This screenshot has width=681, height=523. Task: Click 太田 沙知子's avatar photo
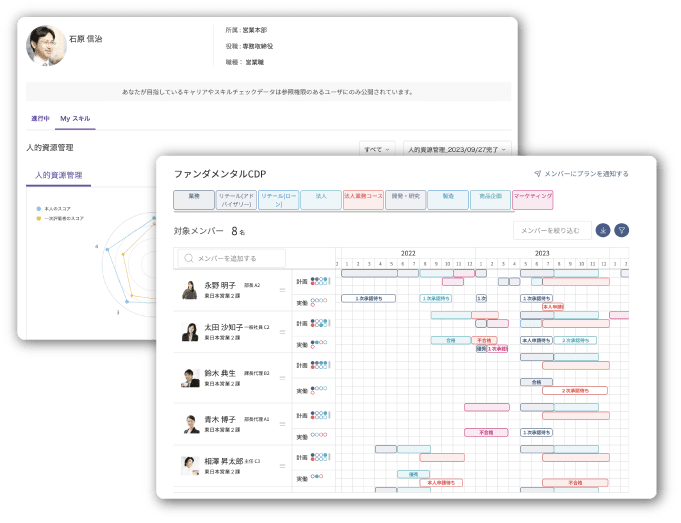[x=190, y=332]
